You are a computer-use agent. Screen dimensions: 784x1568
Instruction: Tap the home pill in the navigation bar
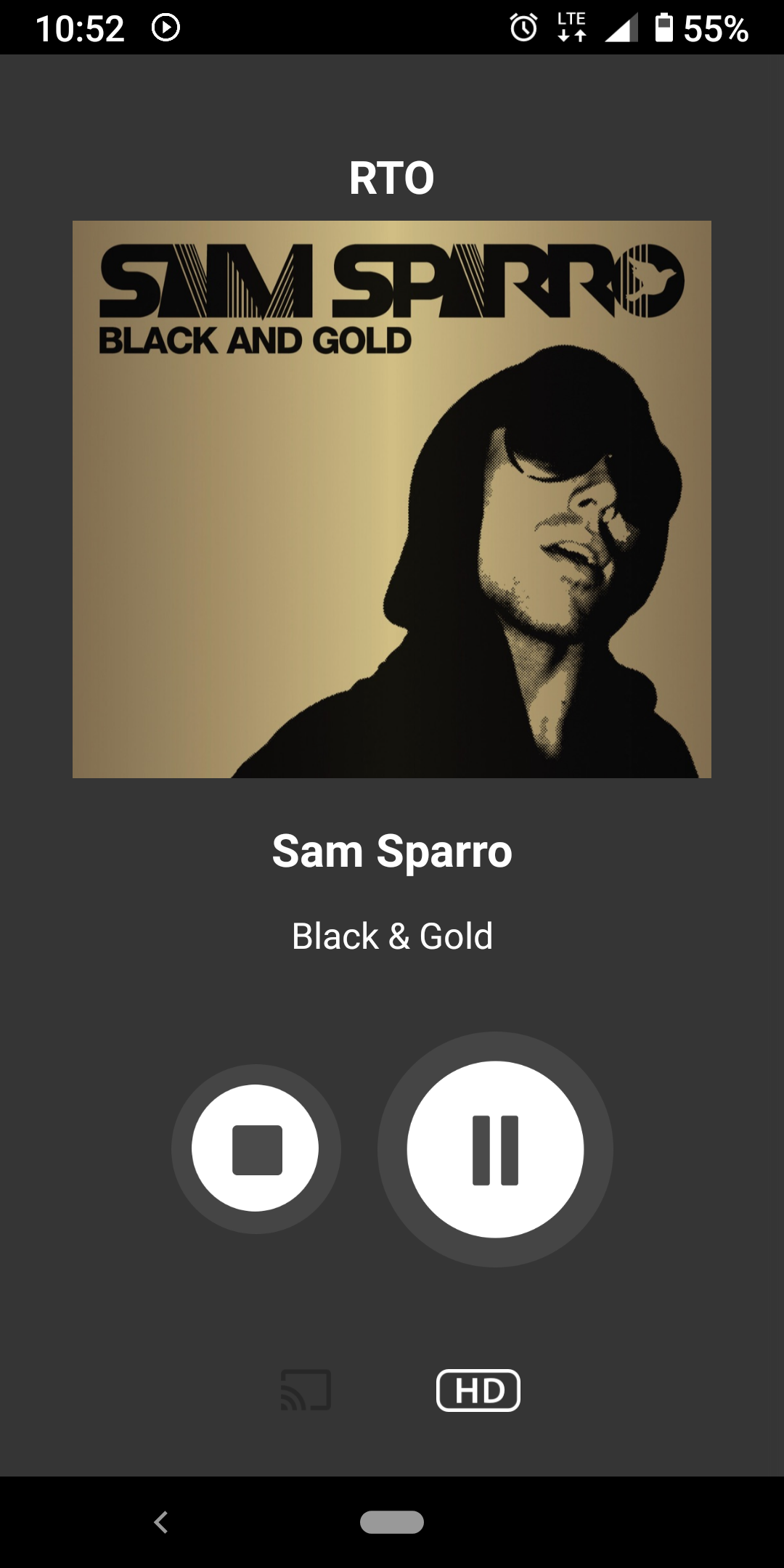click(392, 1522)
